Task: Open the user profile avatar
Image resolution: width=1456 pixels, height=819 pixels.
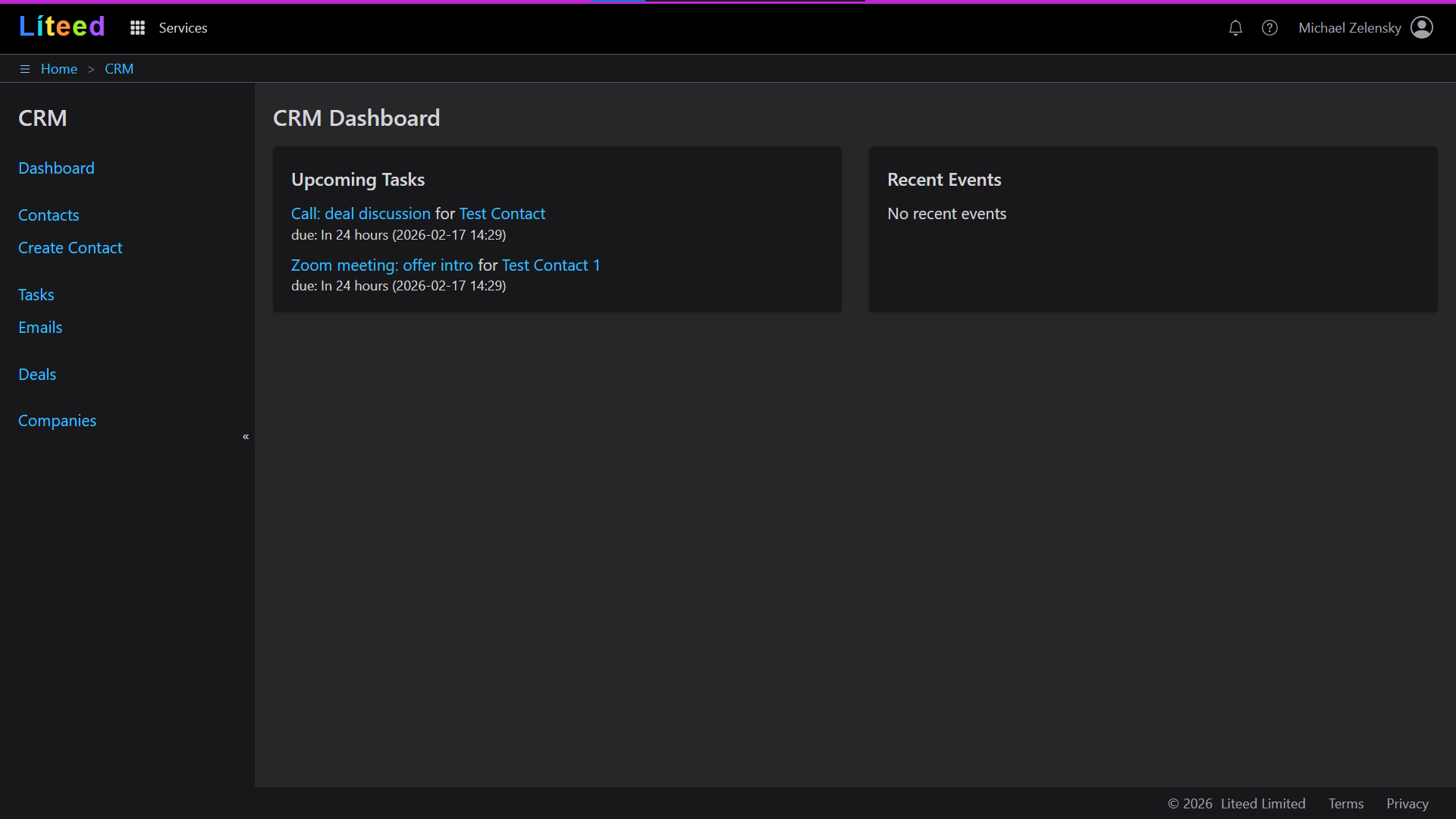Action: click(x=1422, y=27)
